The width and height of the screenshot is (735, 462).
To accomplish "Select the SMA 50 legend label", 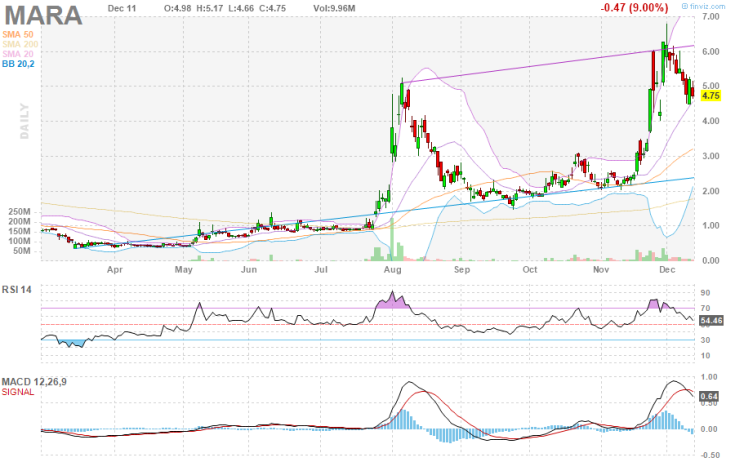I will coord(18,35).
